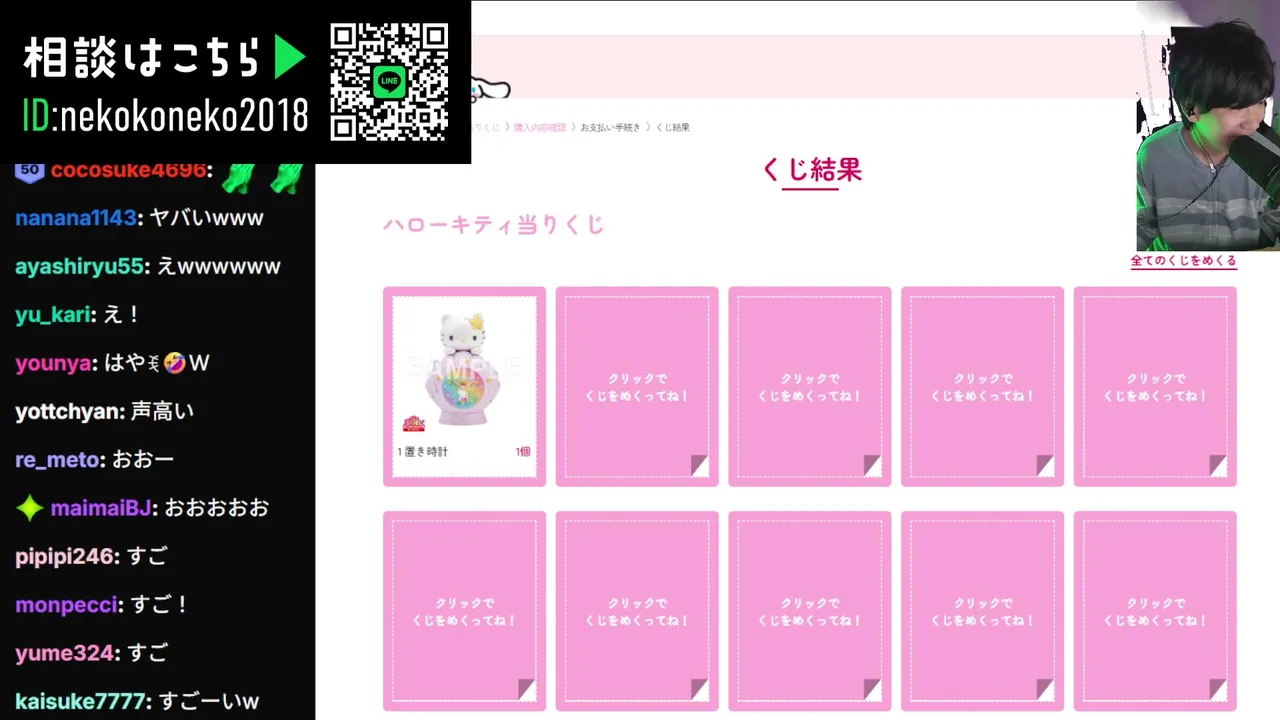This screenshot has width=1280, height=720.
Task: Click the level 50 badge beside cocosuke4696
Action: coord(29,170)
